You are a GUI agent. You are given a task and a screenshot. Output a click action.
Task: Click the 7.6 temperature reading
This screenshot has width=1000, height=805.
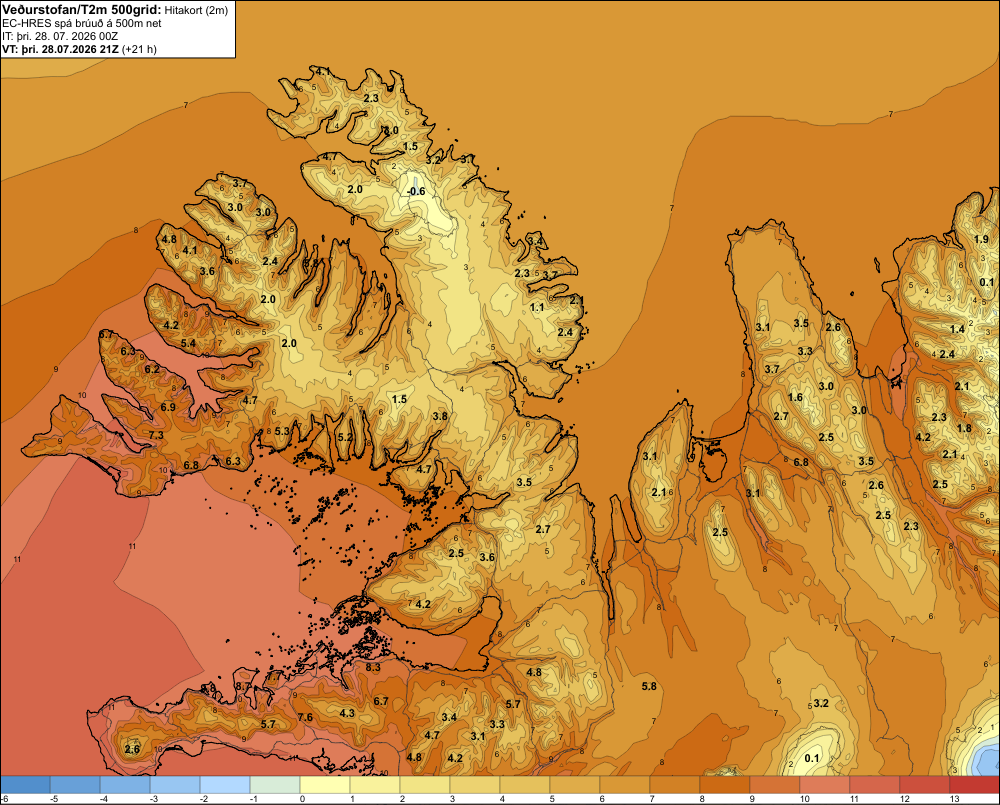pos(305,717)
